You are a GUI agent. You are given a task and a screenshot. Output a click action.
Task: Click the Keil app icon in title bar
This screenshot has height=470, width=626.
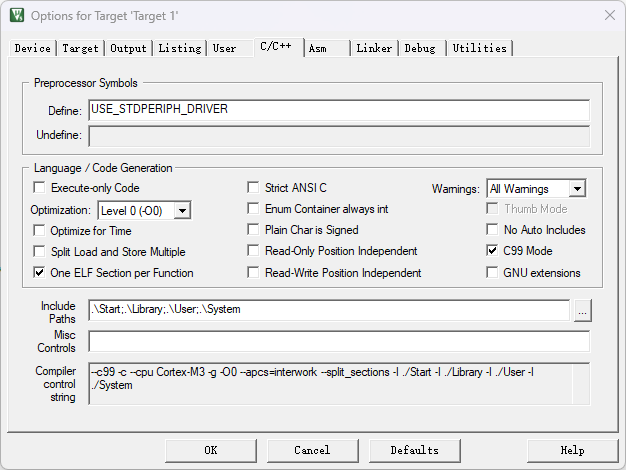coord(16,16)
